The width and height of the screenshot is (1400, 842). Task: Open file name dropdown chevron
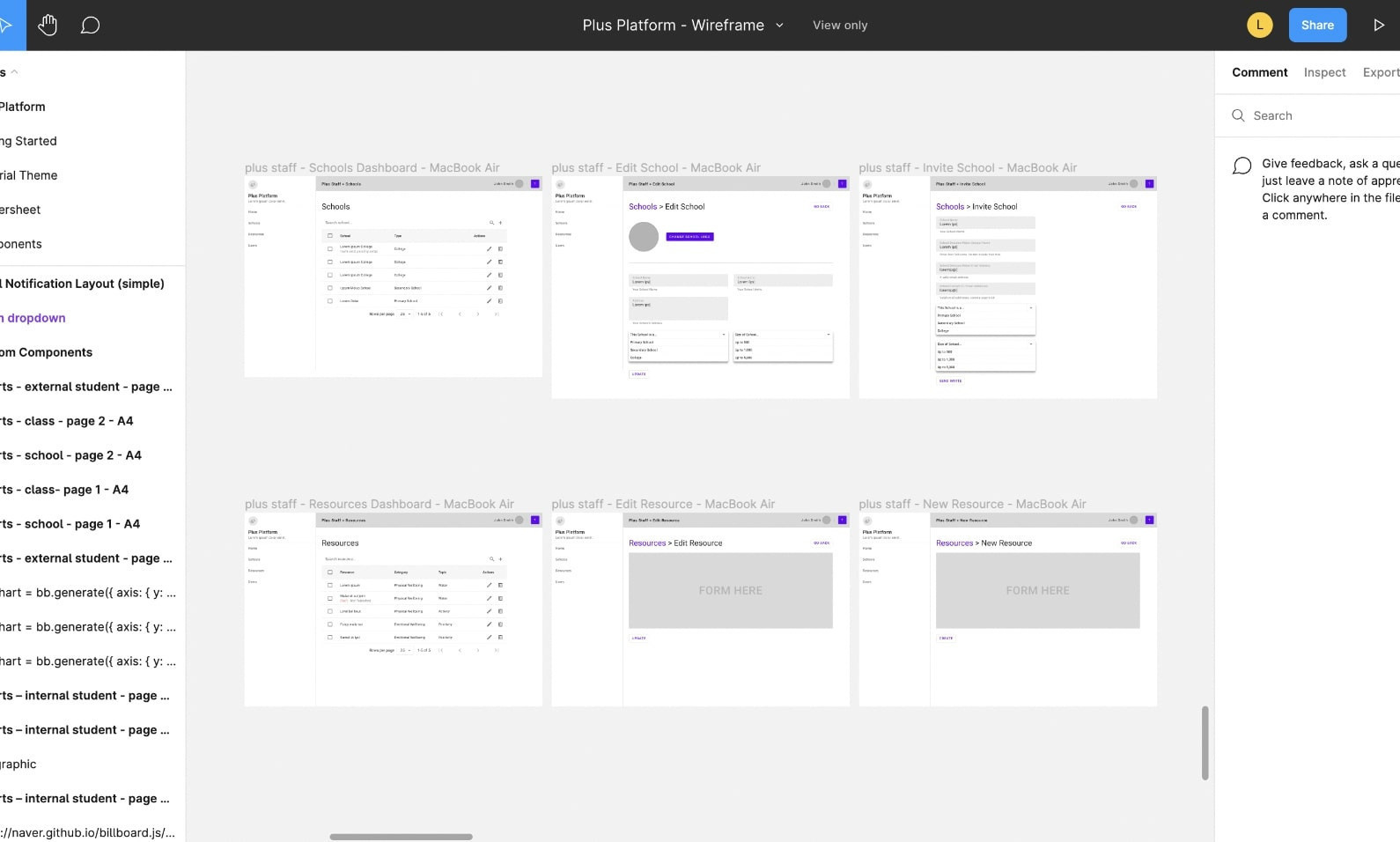[x=779, y=26]
